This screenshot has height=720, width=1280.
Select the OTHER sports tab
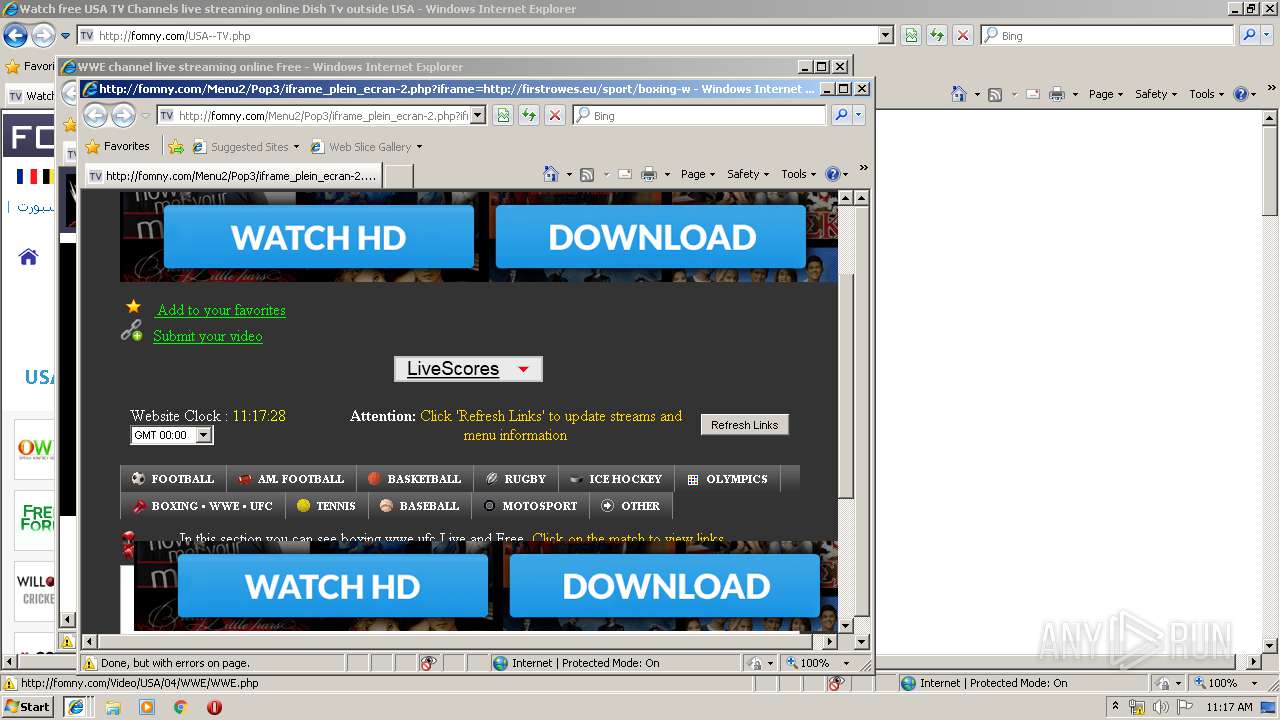click(631, 506)
